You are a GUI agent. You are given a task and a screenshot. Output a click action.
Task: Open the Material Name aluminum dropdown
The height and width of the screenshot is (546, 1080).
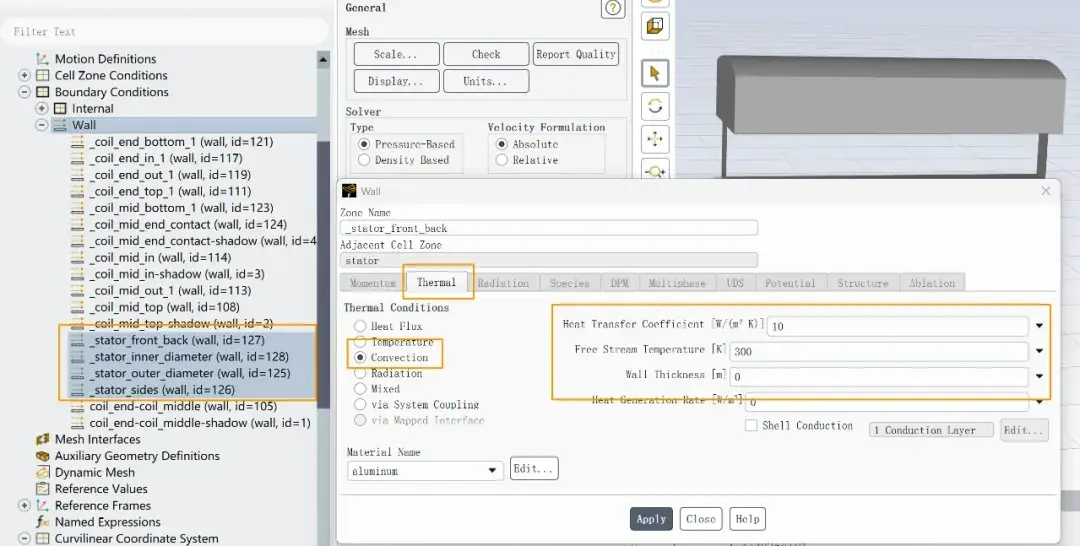pyautogui.click(x=424, y=471)
